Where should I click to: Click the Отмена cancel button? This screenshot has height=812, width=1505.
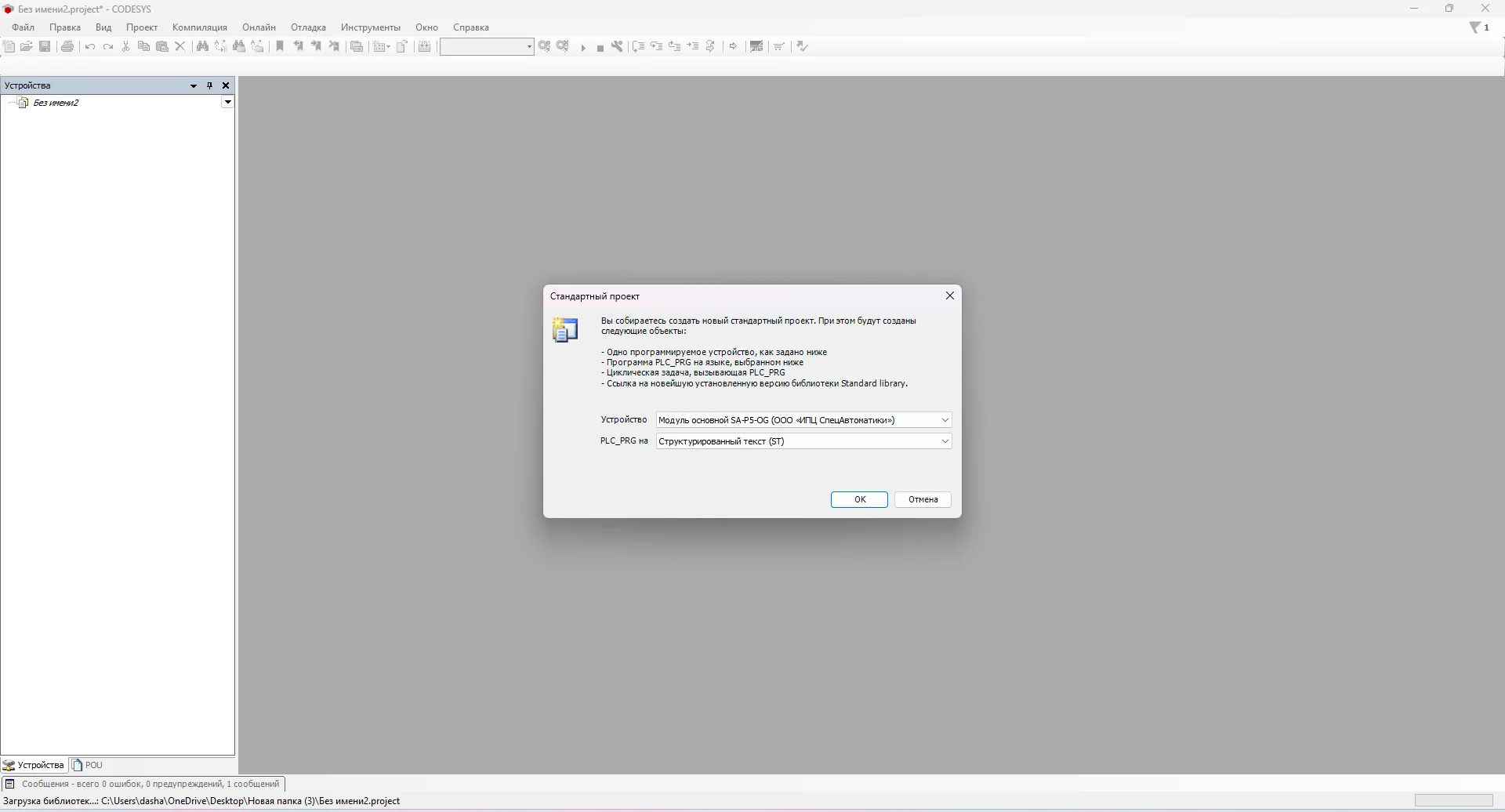click(923, 500)
